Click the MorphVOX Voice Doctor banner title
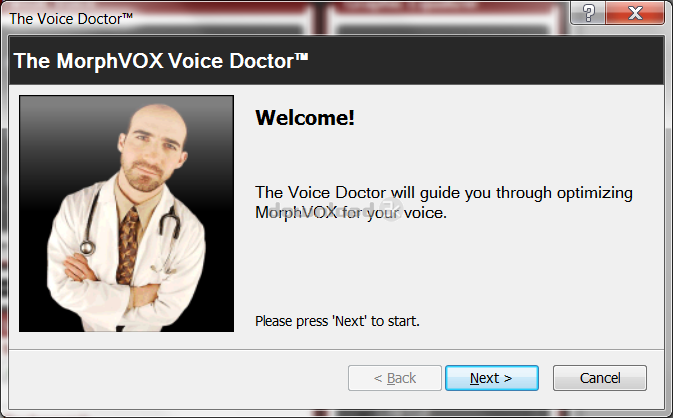 coord(161,61)
